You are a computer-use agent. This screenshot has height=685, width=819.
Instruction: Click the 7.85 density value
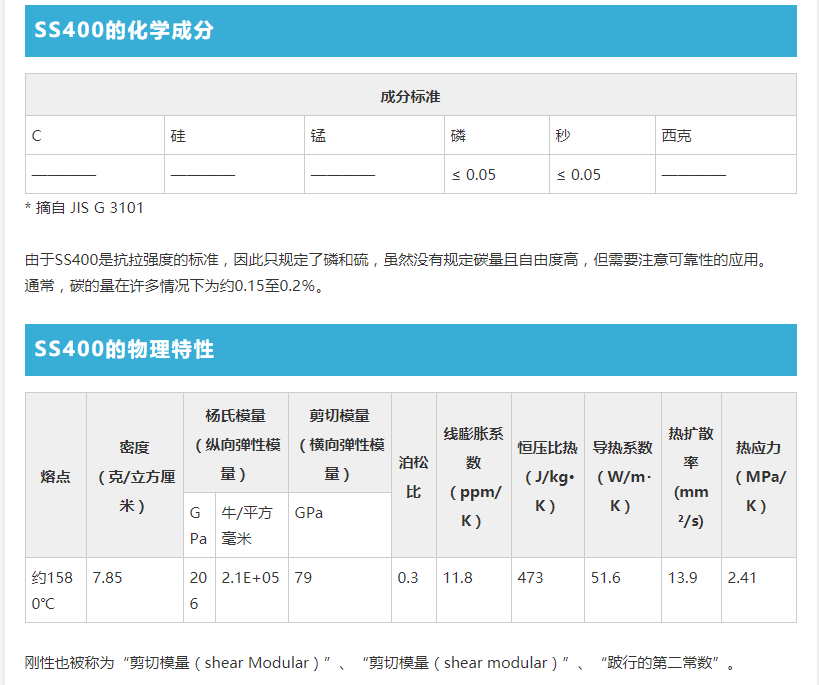coord(104,576)
